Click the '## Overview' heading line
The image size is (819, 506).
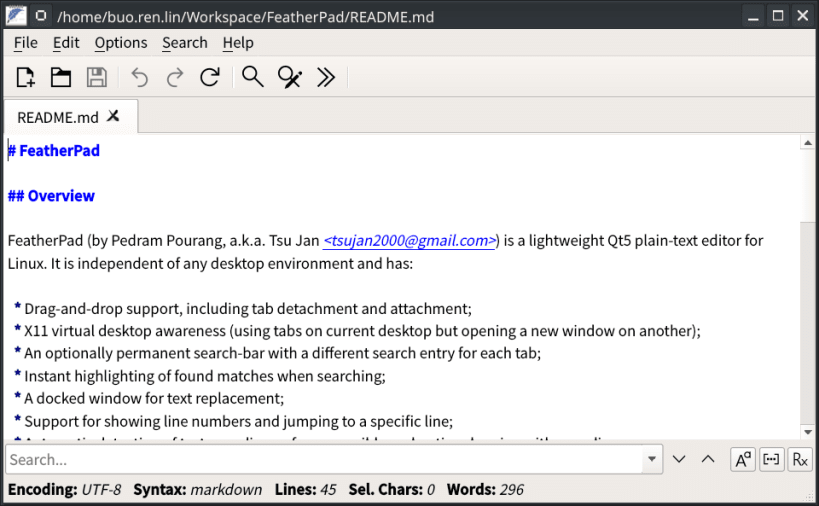pyautogui.click(x=51, y=196)
